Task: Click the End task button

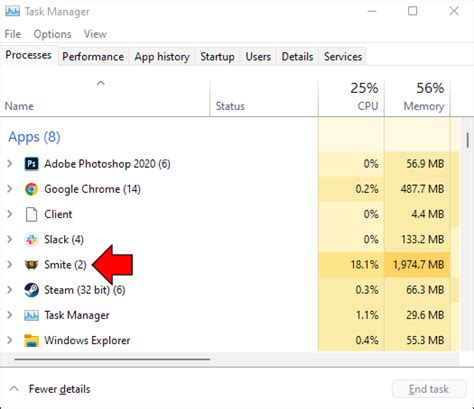Action: coord(429,389)
